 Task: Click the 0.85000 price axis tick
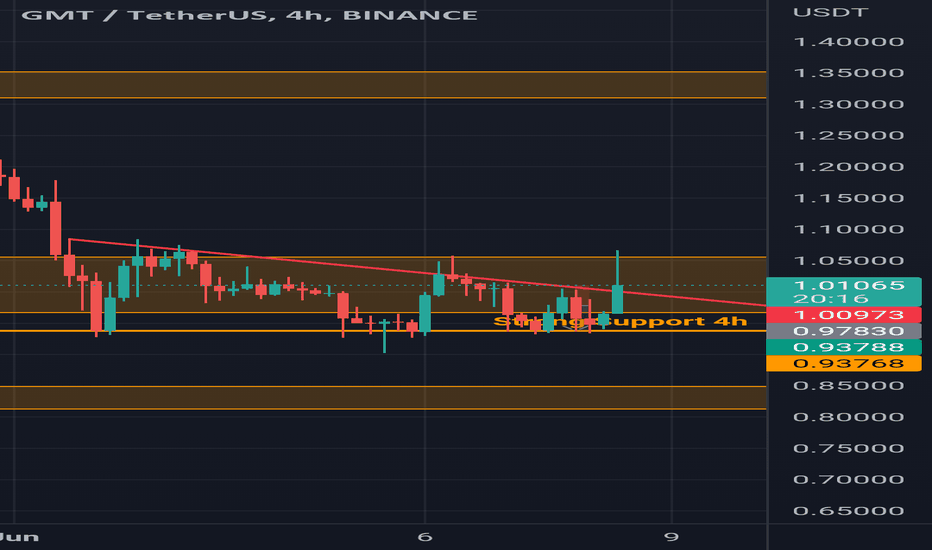(849, 386)
